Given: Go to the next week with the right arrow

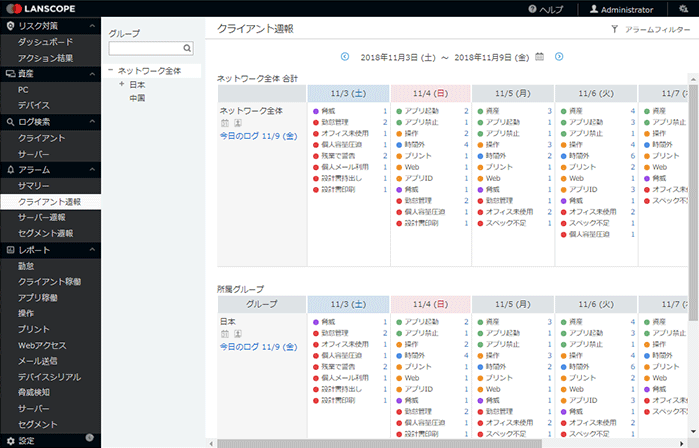Looking at the screenshot, I should coord(559,57).
